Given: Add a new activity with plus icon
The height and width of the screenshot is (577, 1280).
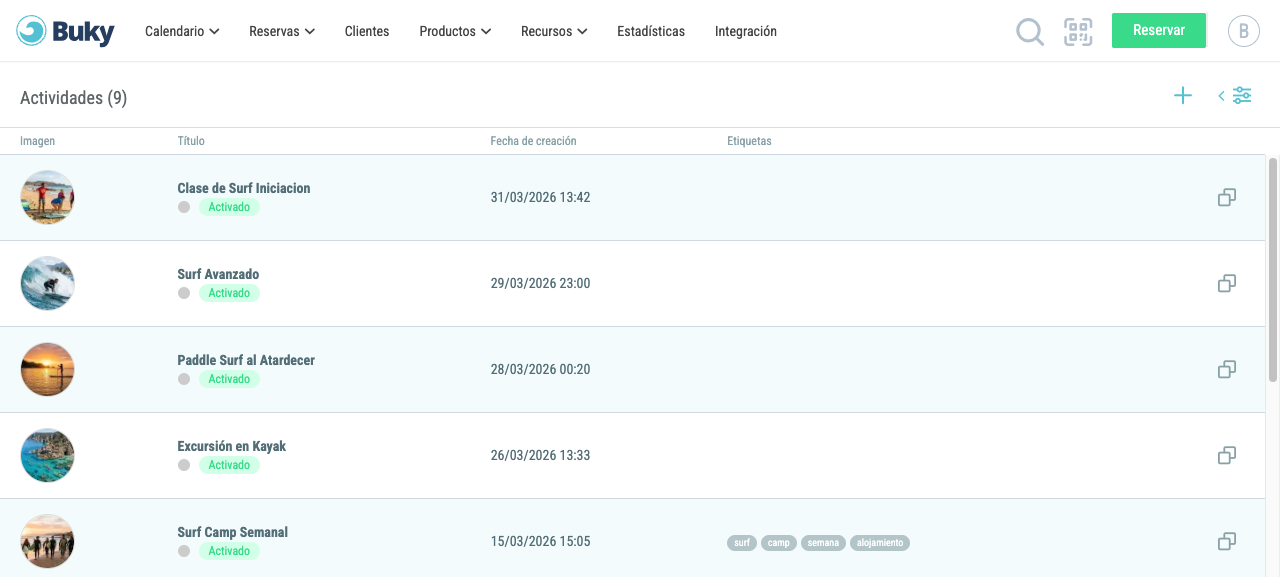Looking at the screenshot, I should tap(1183, 96).
